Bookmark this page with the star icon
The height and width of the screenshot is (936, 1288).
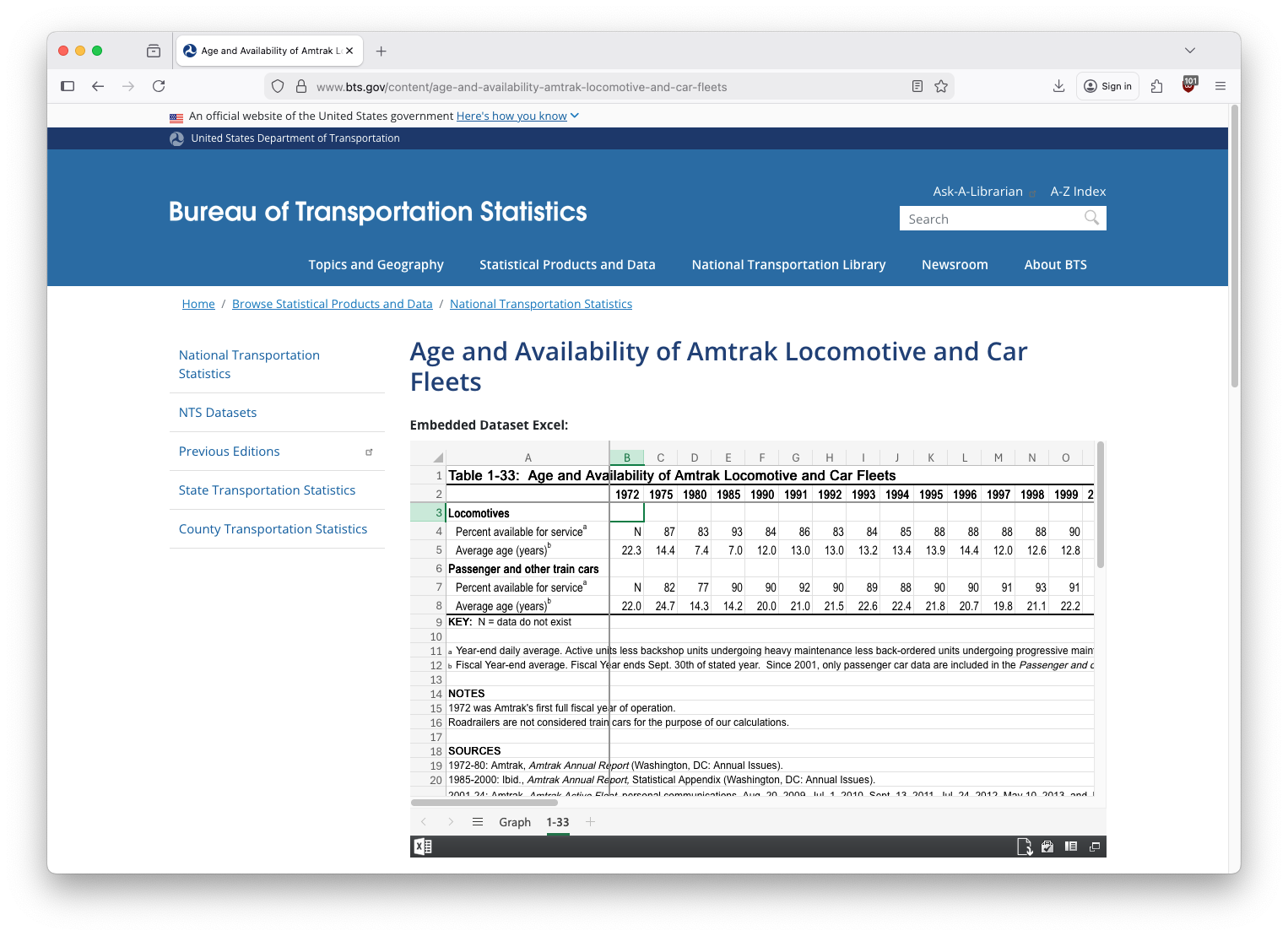click(x=941, y=86)
